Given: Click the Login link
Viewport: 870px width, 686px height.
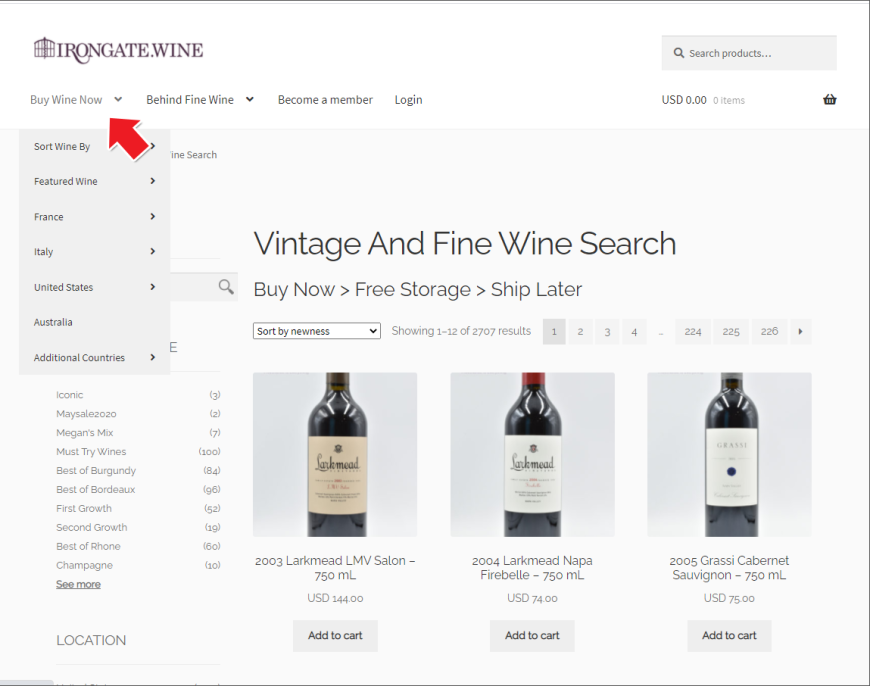Looking at the screenshot, I should 408,100.
